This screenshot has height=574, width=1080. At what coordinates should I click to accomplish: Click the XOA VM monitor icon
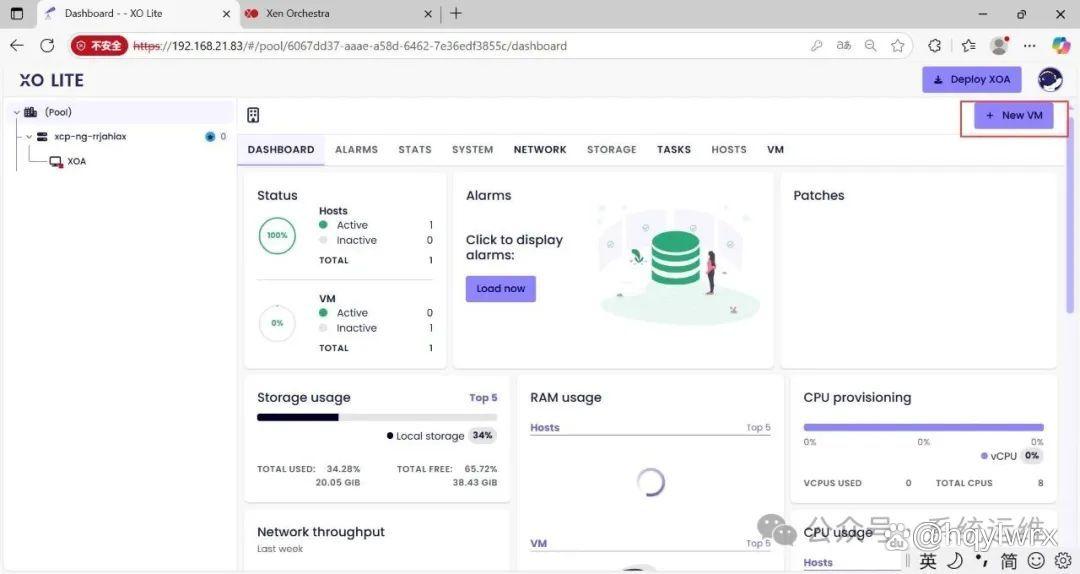click(x=56, y=161)
